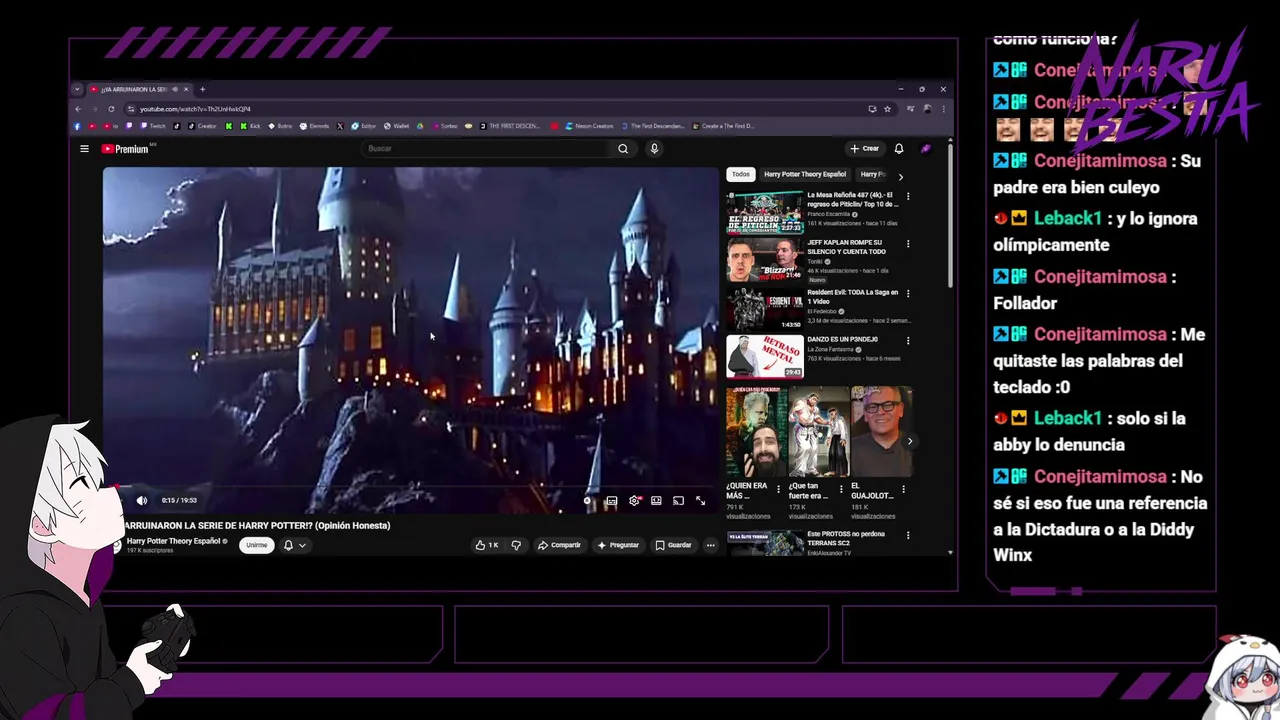Dislike the video with thumbs down
Screen dimensions: 1280x720
(x=516, y=545)
